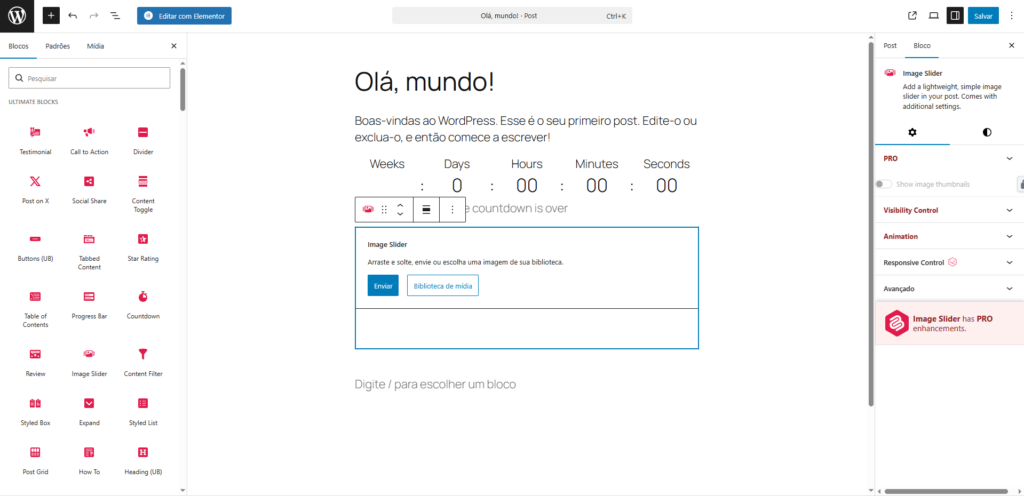Click Editar com Elementor button
Viewport: 1024px width, 496px height.
[184, 16]
